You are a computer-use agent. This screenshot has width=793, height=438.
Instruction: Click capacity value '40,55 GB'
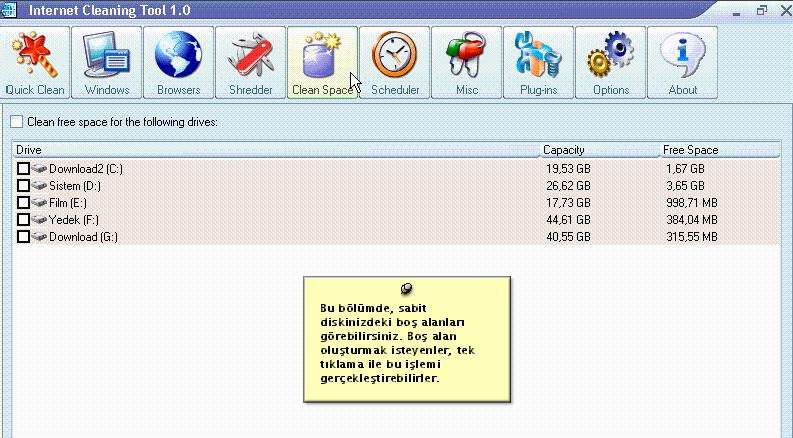(x=568, y=237)
